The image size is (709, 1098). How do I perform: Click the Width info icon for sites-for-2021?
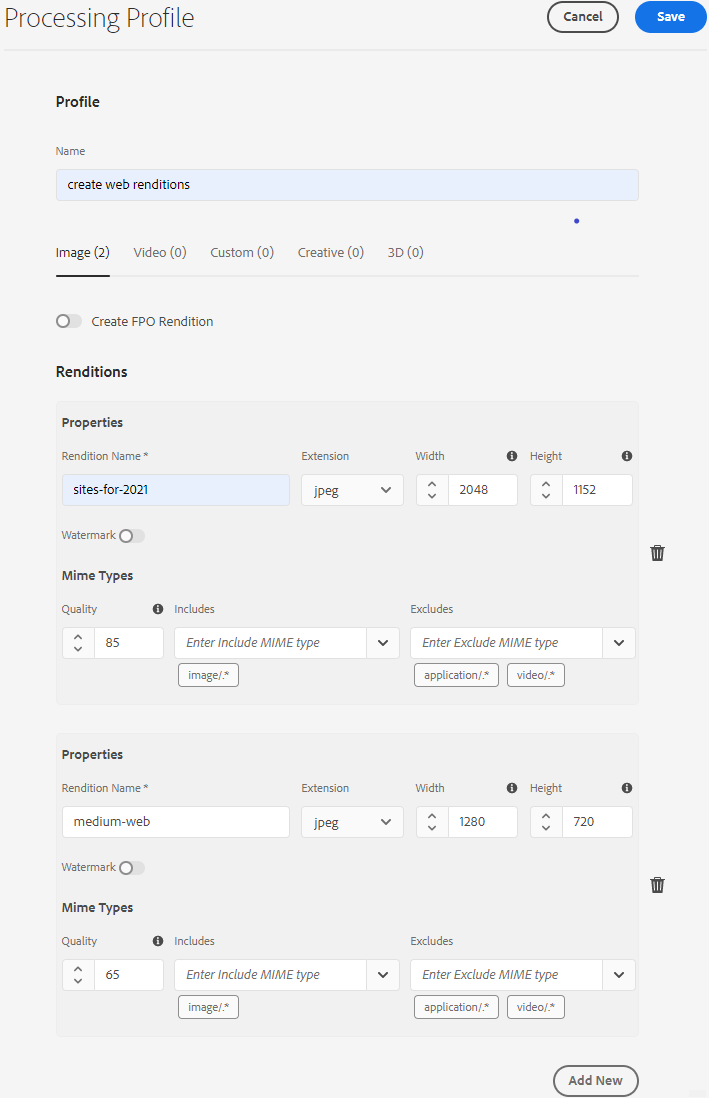[512, 456]
